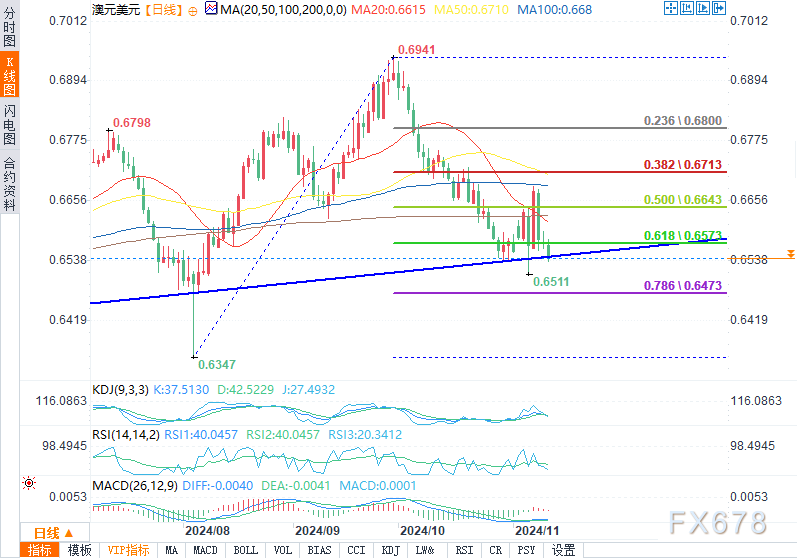The height and width of the screenshot is (558, 797).
Task: Click the 2024/10 date axis label
Action: 422,531
